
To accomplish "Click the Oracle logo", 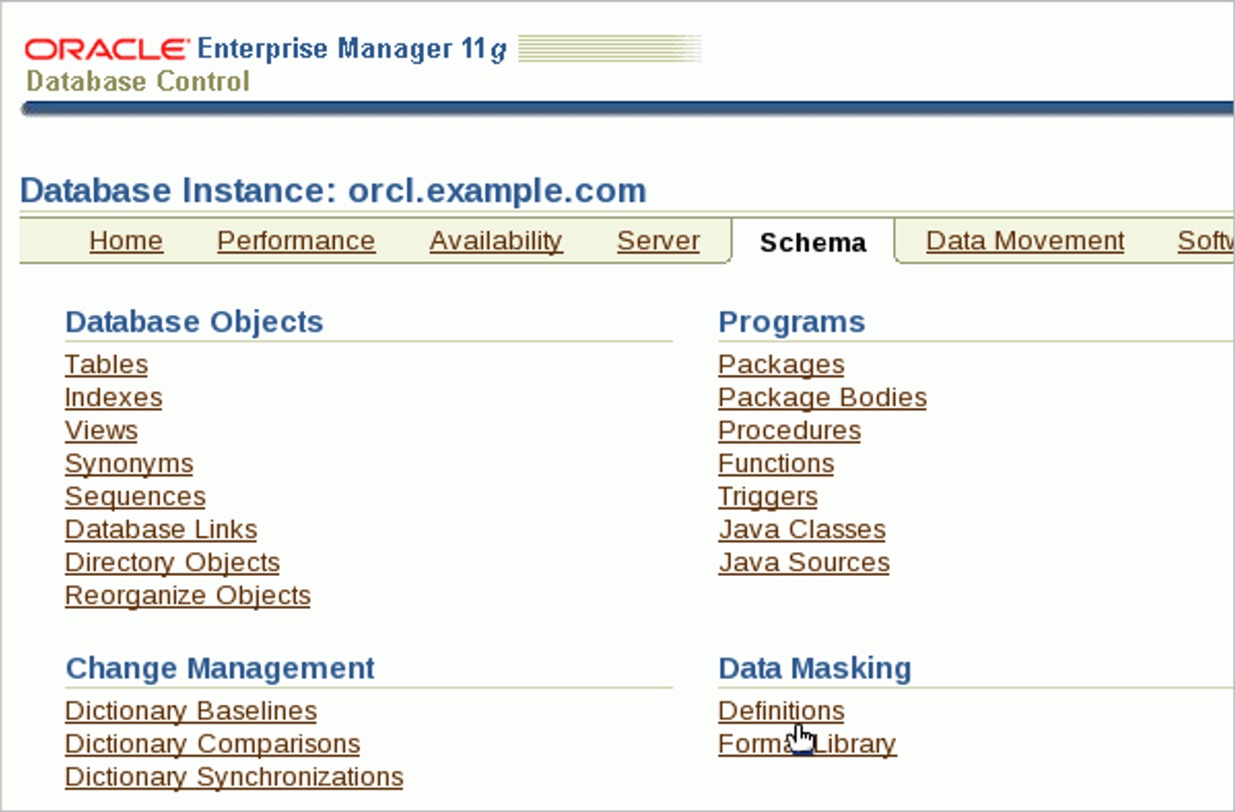I will point(107,49).
